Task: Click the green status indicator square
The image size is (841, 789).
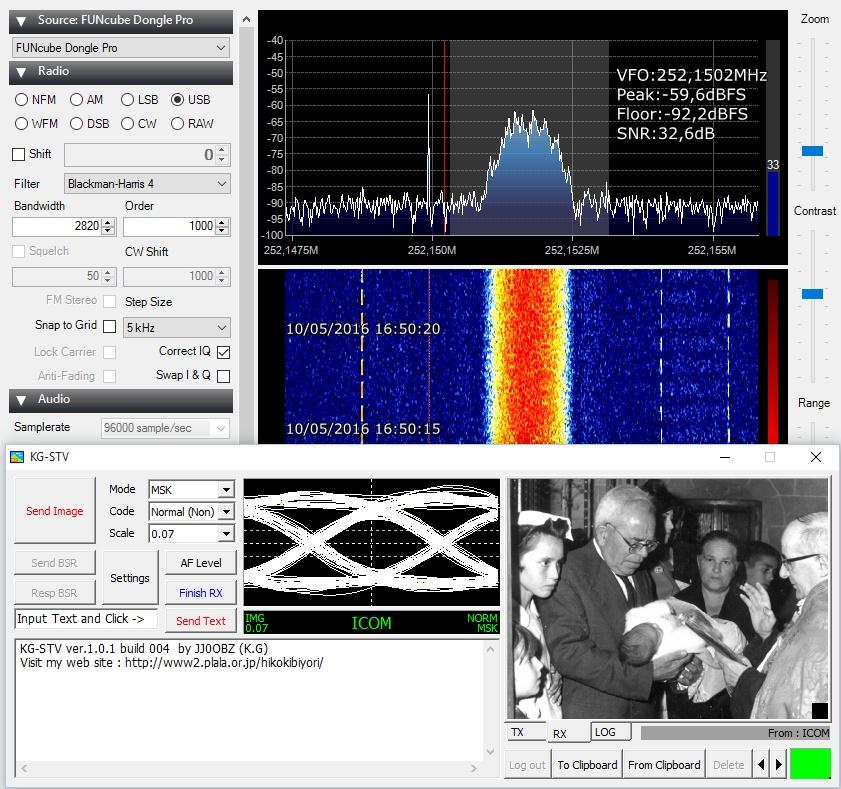Action: pos(810,764)
